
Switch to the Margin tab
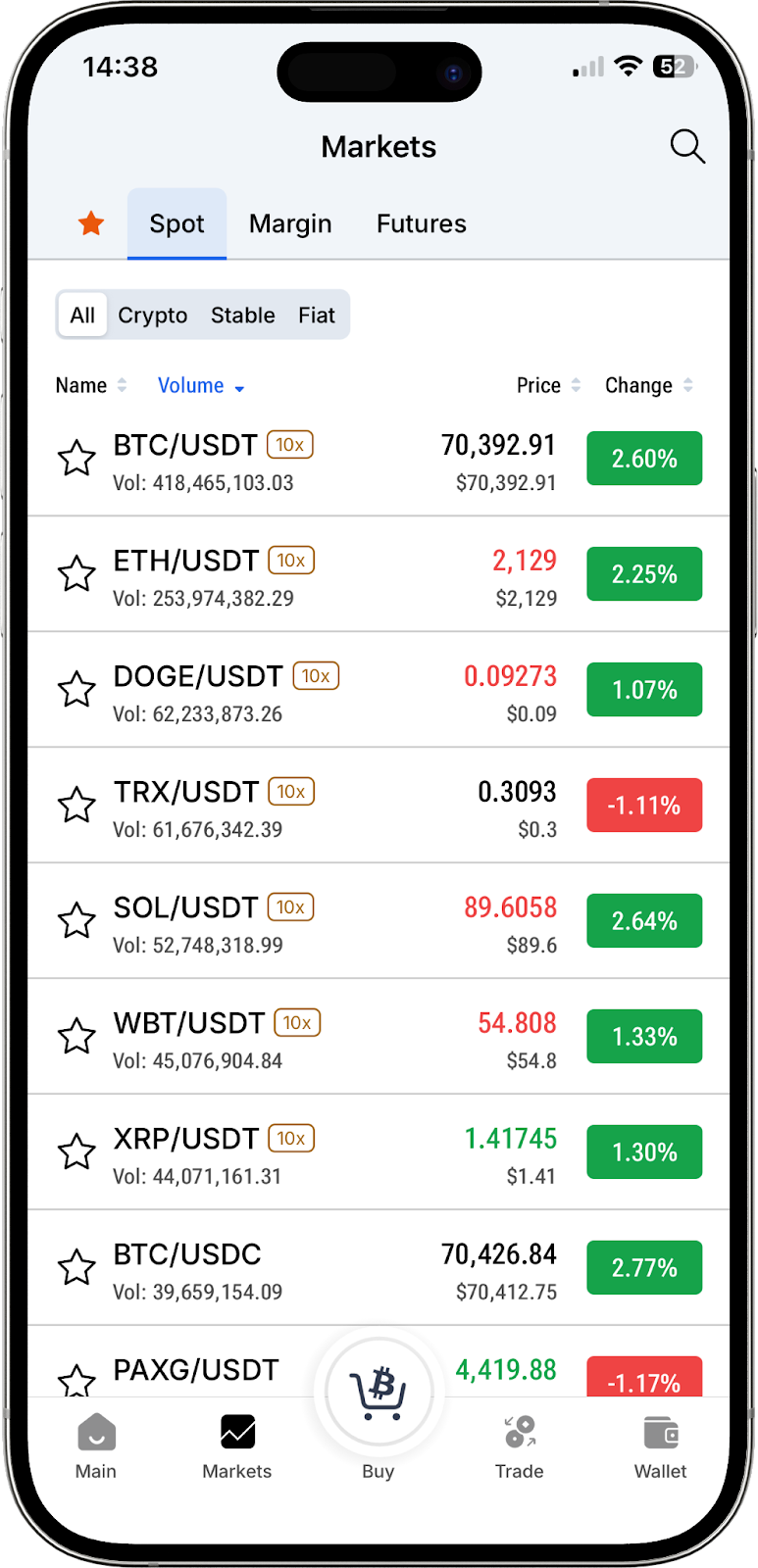point(290,224)
